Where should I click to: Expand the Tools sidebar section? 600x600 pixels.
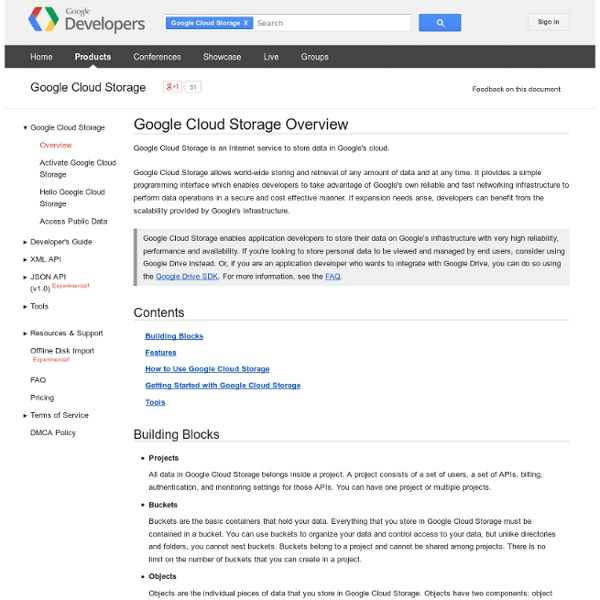pos(25,307)
